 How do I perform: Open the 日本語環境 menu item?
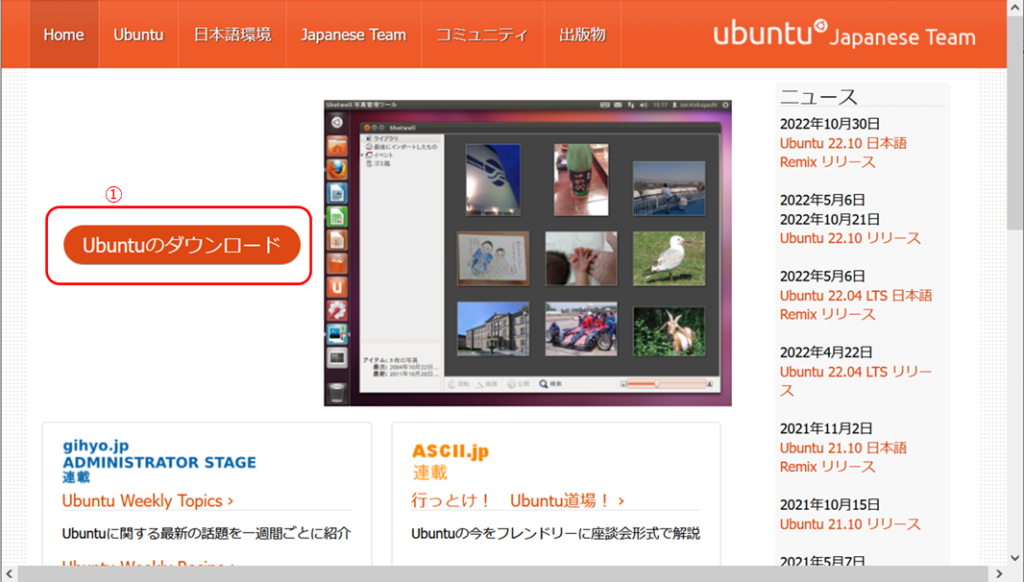click(x=232, y=35)
